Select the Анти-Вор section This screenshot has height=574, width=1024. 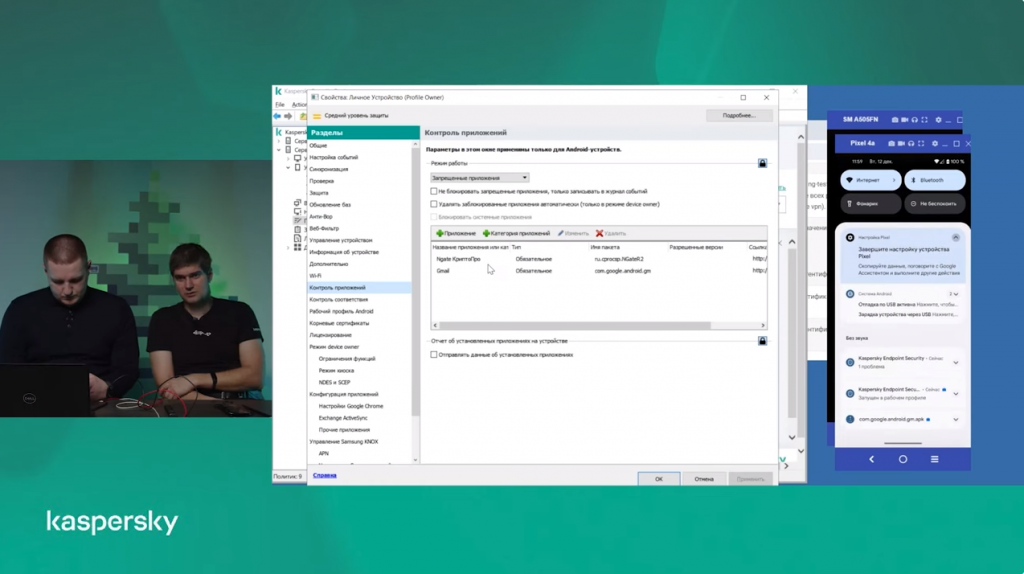pyautogui.click(x=321, y=217)
